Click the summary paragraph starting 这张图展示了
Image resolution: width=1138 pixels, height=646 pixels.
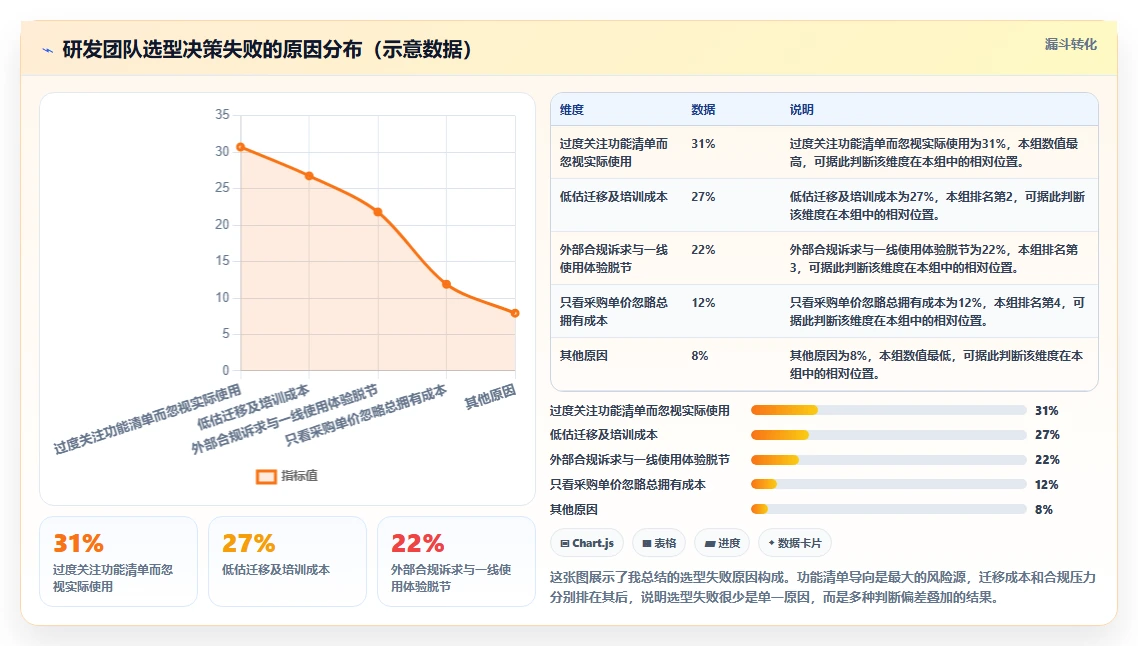[x=822, y=587]
